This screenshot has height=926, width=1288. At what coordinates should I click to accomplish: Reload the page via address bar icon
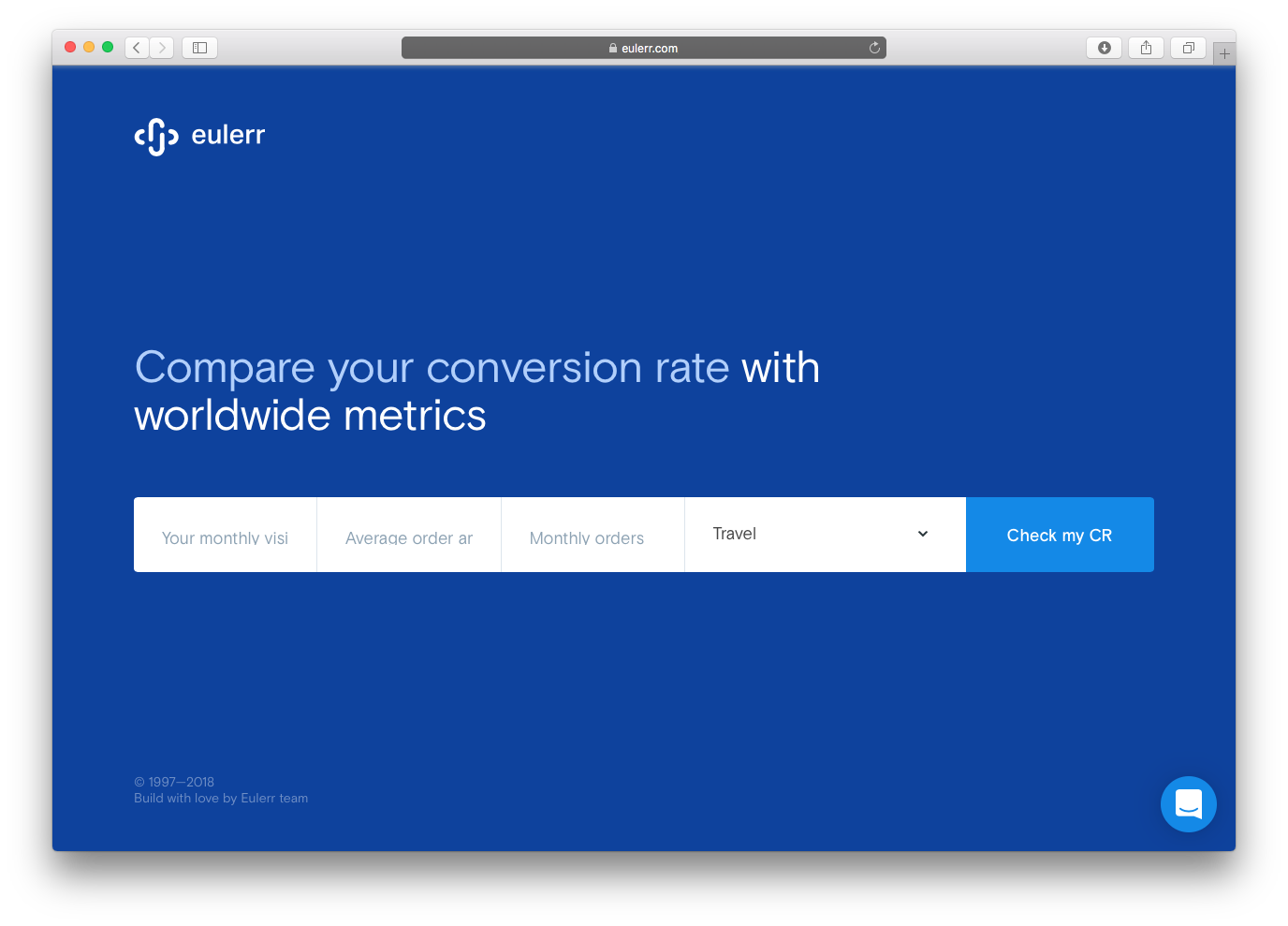874,48
